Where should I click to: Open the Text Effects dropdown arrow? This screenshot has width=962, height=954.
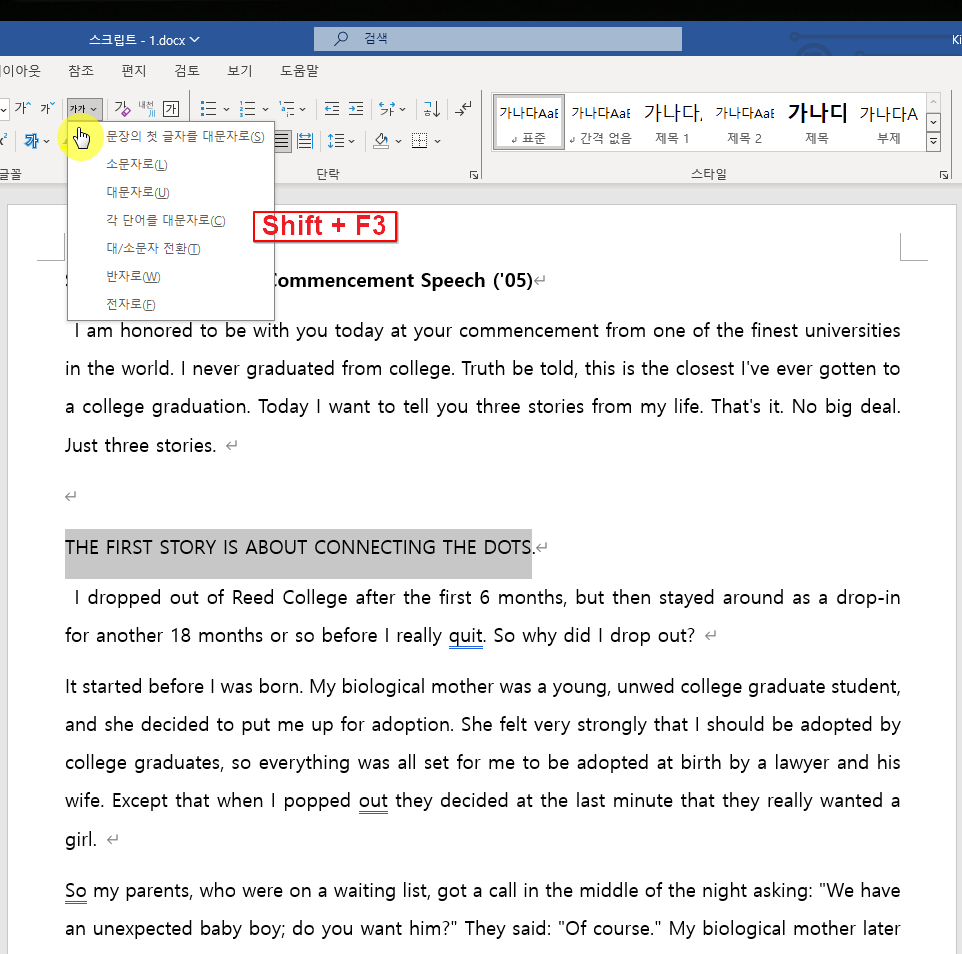coord(47,141)
